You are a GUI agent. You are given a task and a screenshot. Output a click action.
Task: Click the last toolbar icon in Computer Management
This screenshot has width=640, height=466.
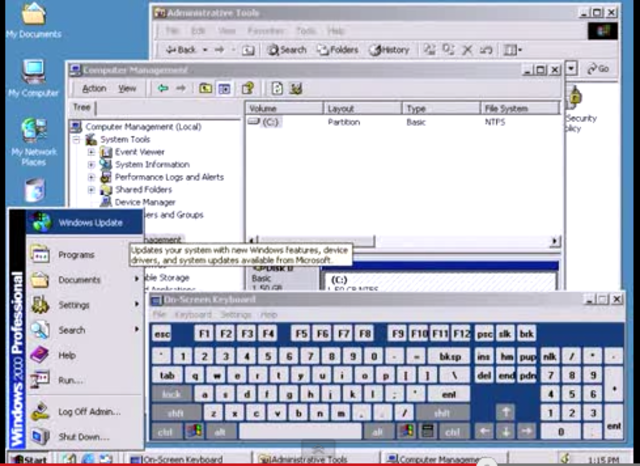[x=296, y=88]
